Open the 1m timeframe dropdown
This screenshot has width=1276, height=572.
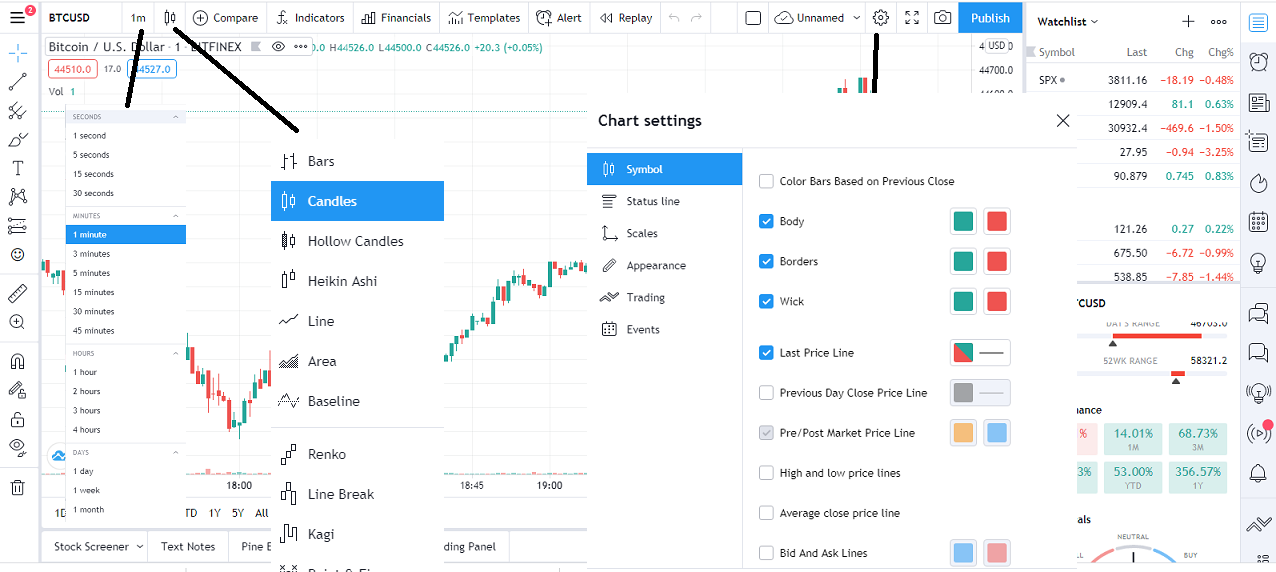click(138, 18)
